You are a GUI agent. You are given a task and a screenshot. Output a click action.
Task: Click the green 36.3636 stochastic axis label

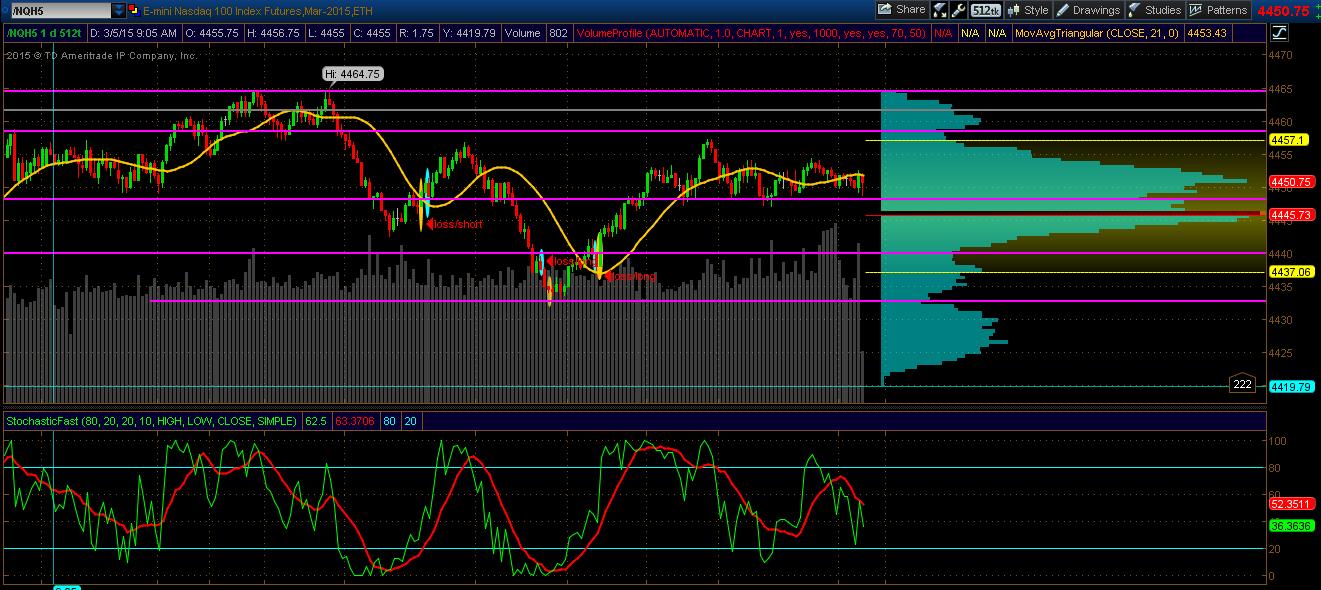(x=1290, y=525)
